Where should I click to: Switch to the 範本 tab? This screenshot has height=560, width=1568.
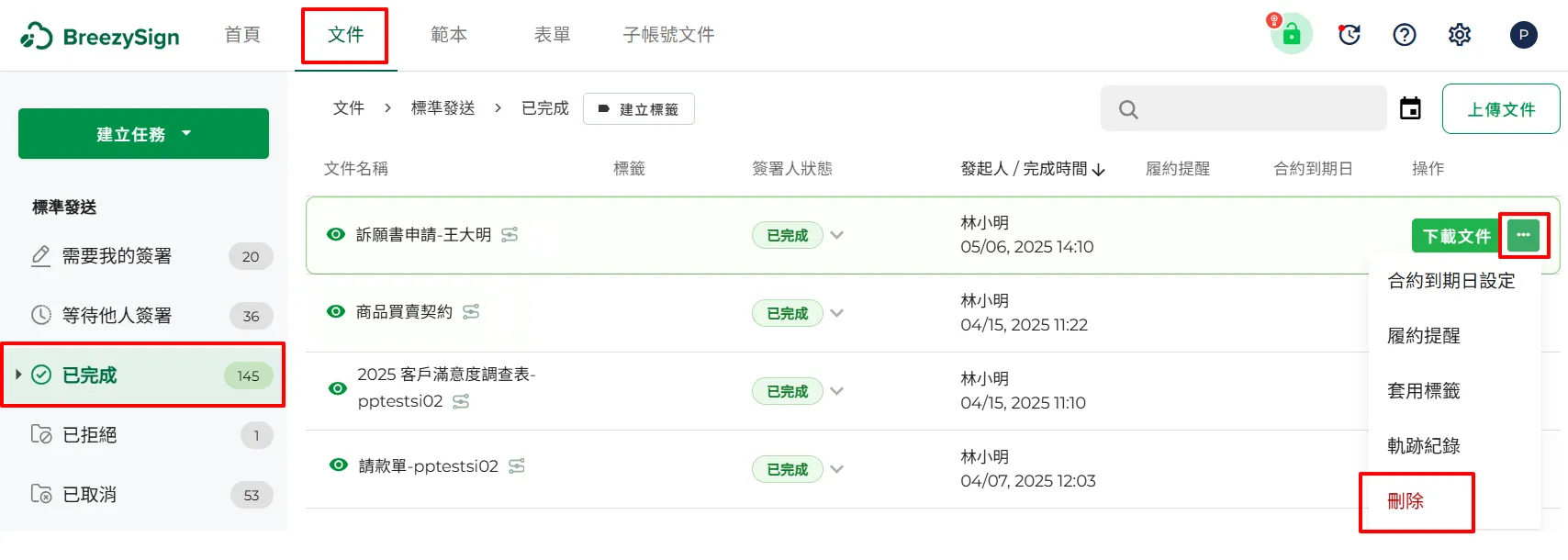pyautogui.click(x=449, y=35)
